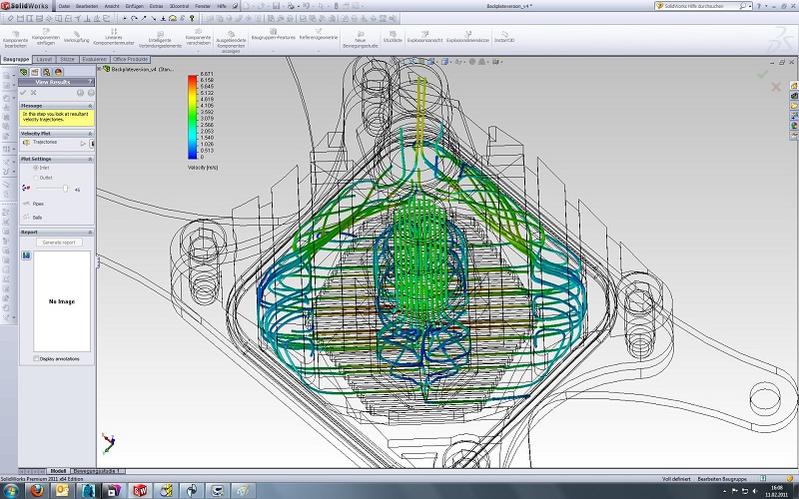
Task: Click Komponenten einfügen tool
Action: [x=46, y=37]
